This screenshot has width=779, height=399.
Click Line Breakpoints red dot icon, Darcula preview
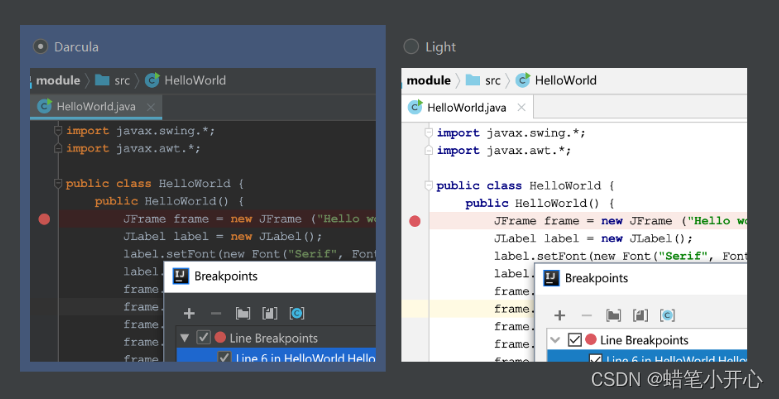point(220,338)
